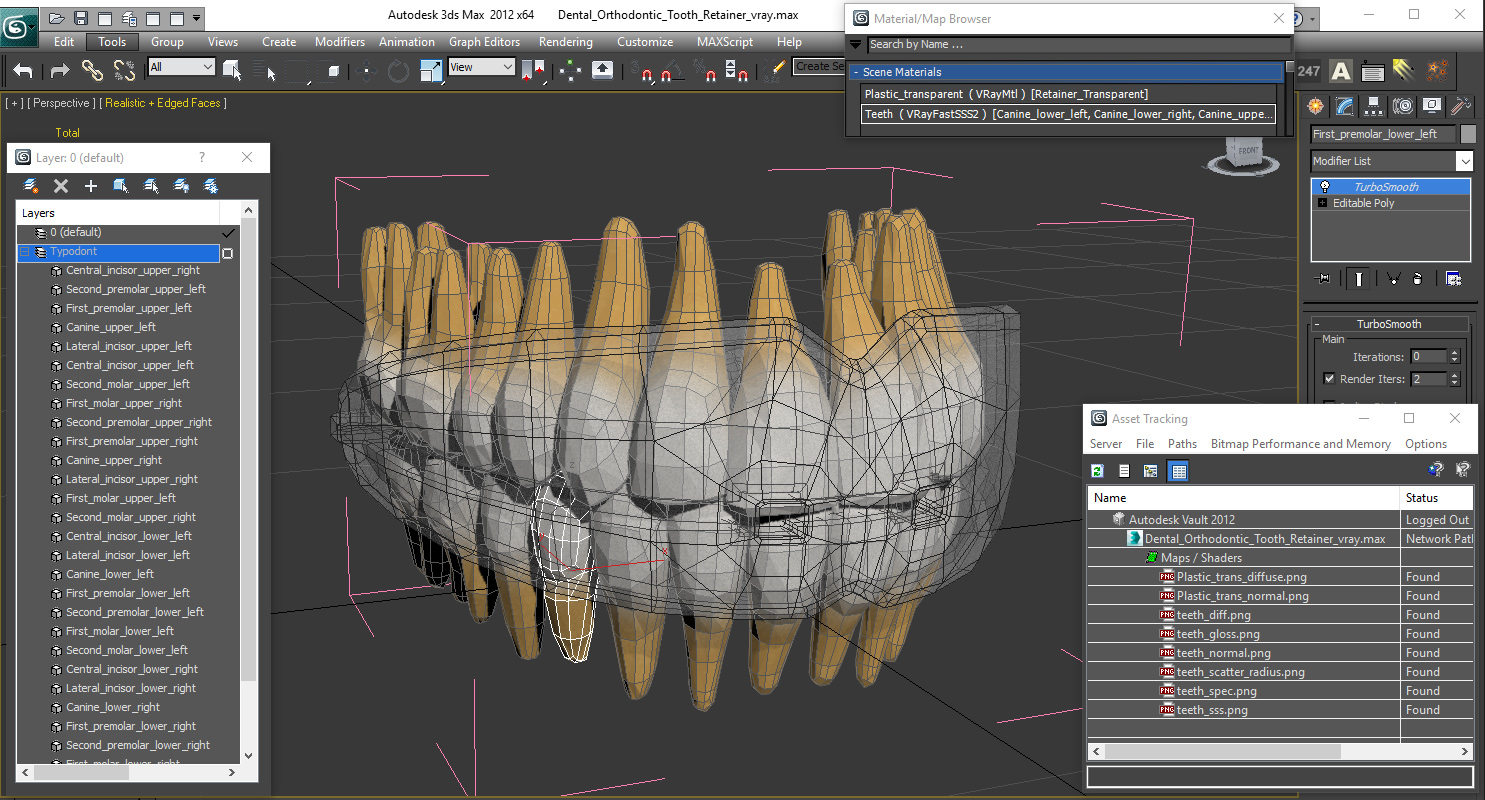Toggle Angle Snap in main toolbar

673,70
